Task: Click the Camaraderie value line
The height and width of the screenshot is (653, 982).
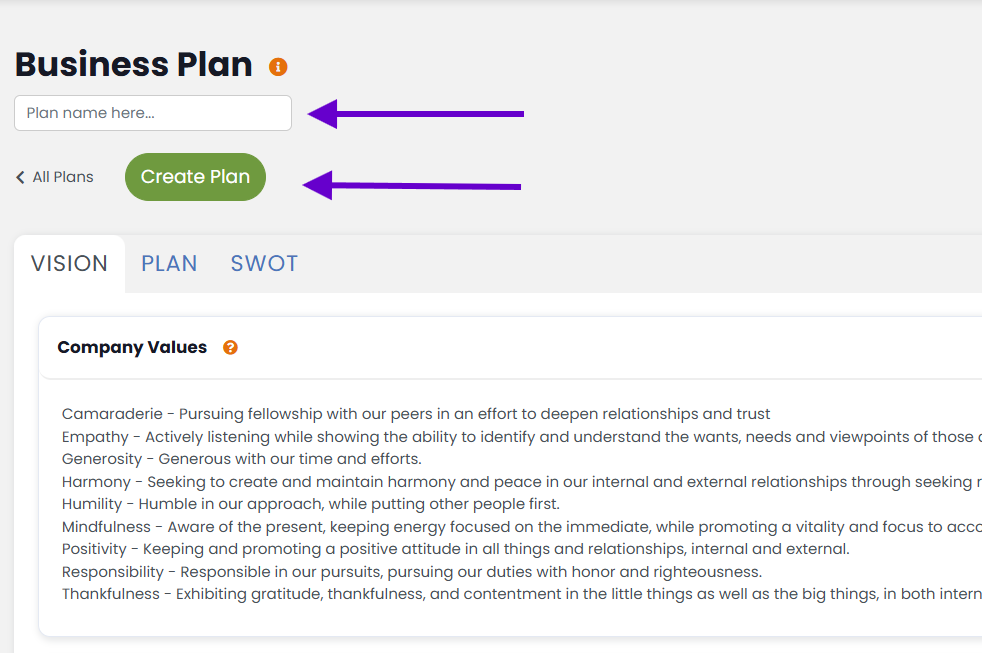Action: [416, 414]
